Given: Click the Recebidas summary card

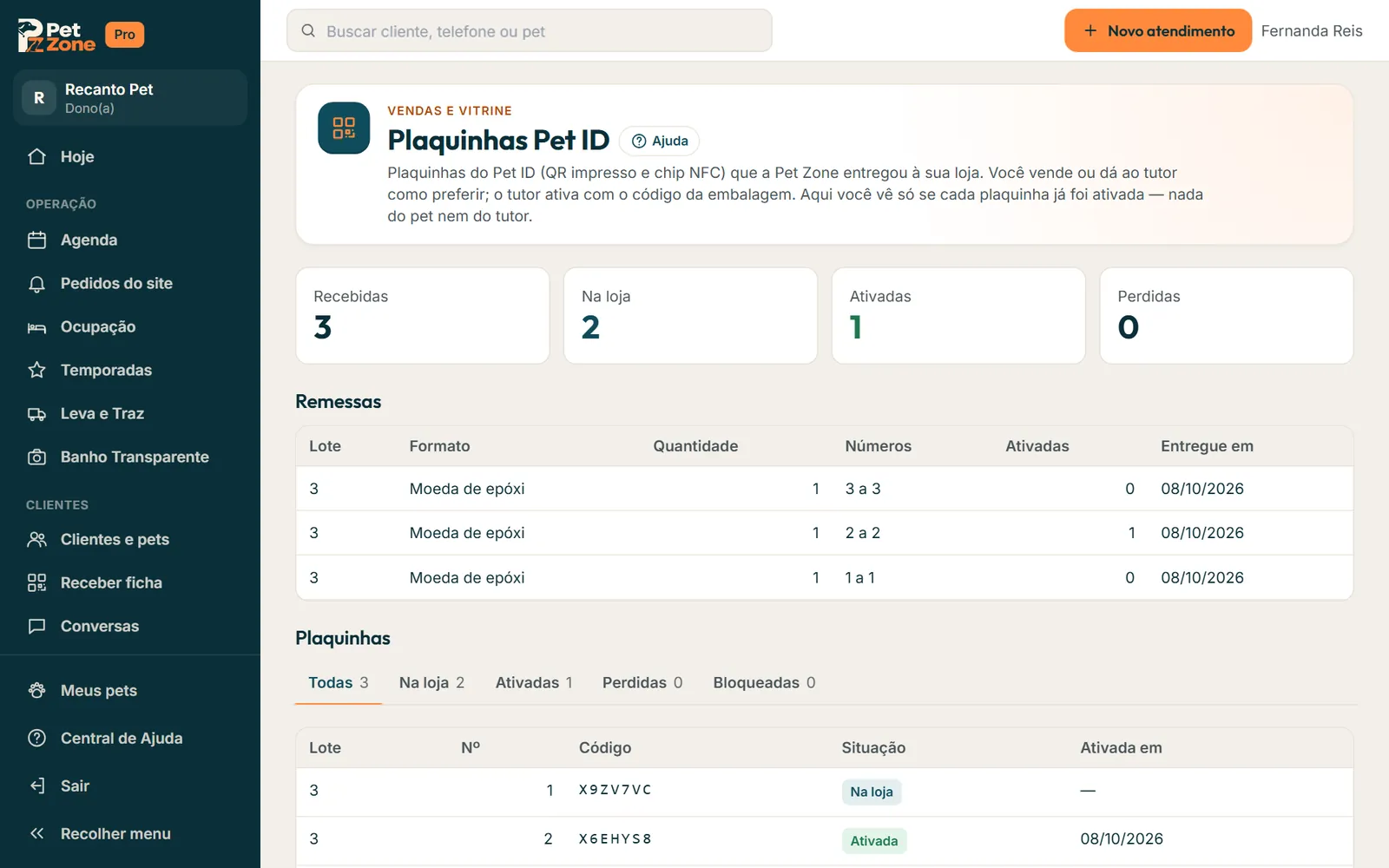Looking at the screenshot, I should tap(423, 315).
